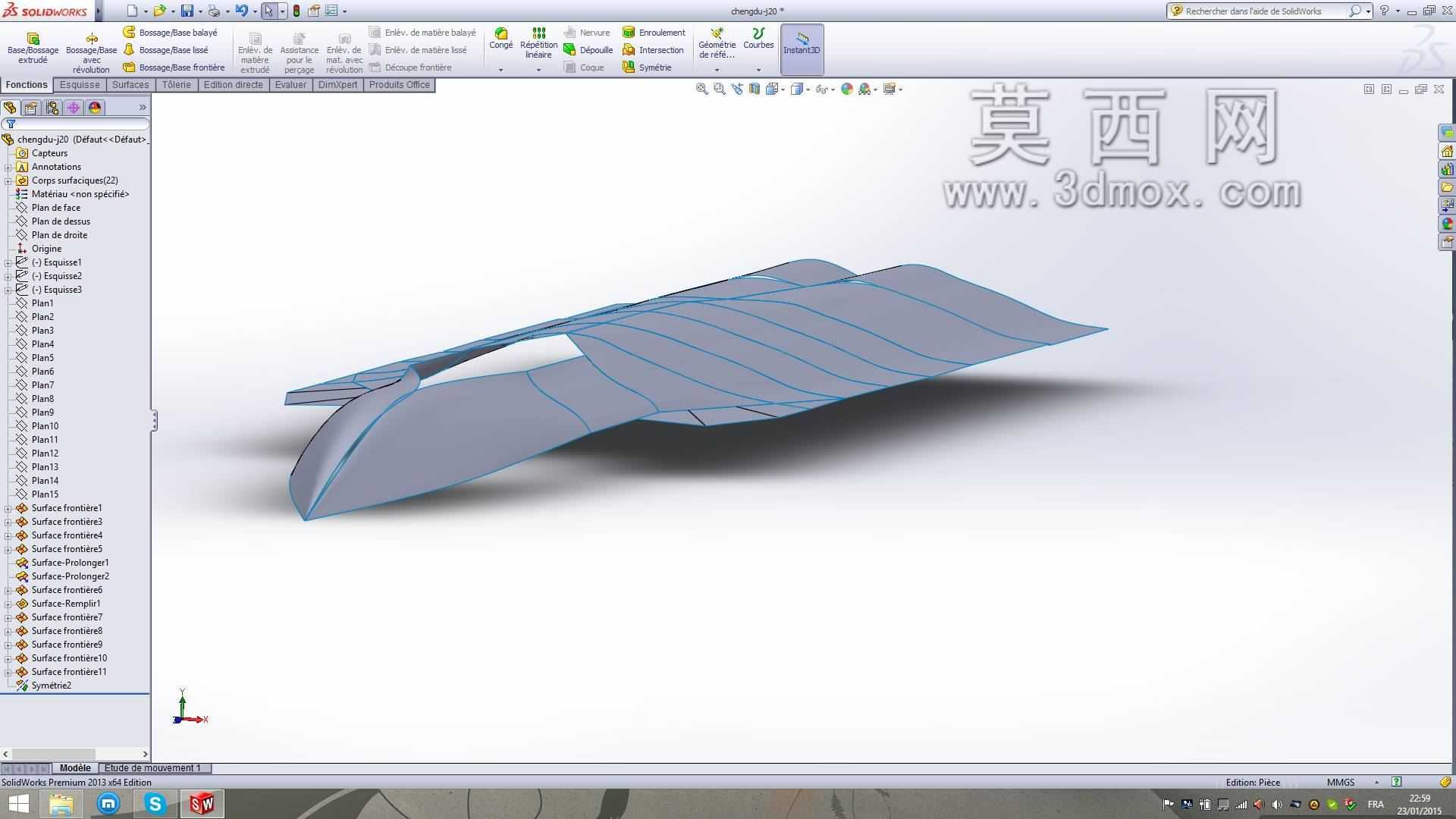
Task: Choose Bossage/Base balayé
Action: click(x=171, y=33)
